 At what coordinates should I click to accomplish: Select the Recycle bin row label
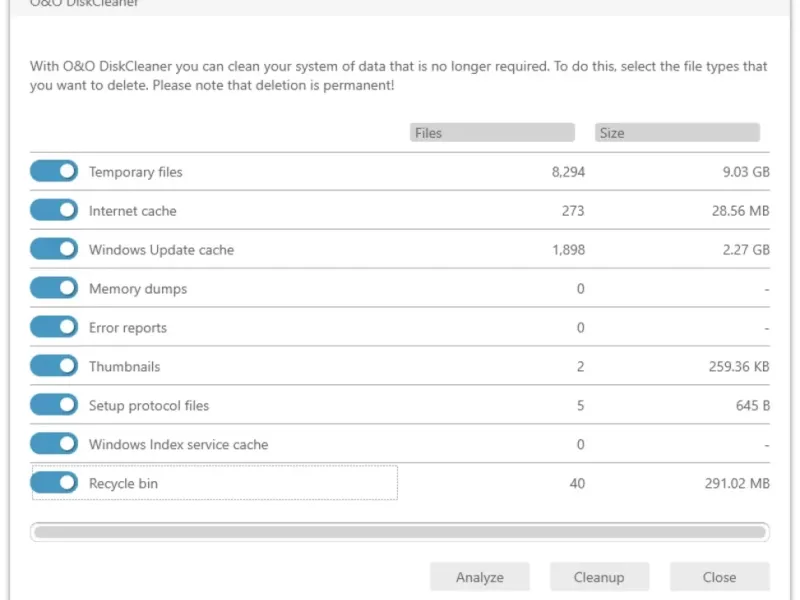pyautogui.click(x=123, y=483)
